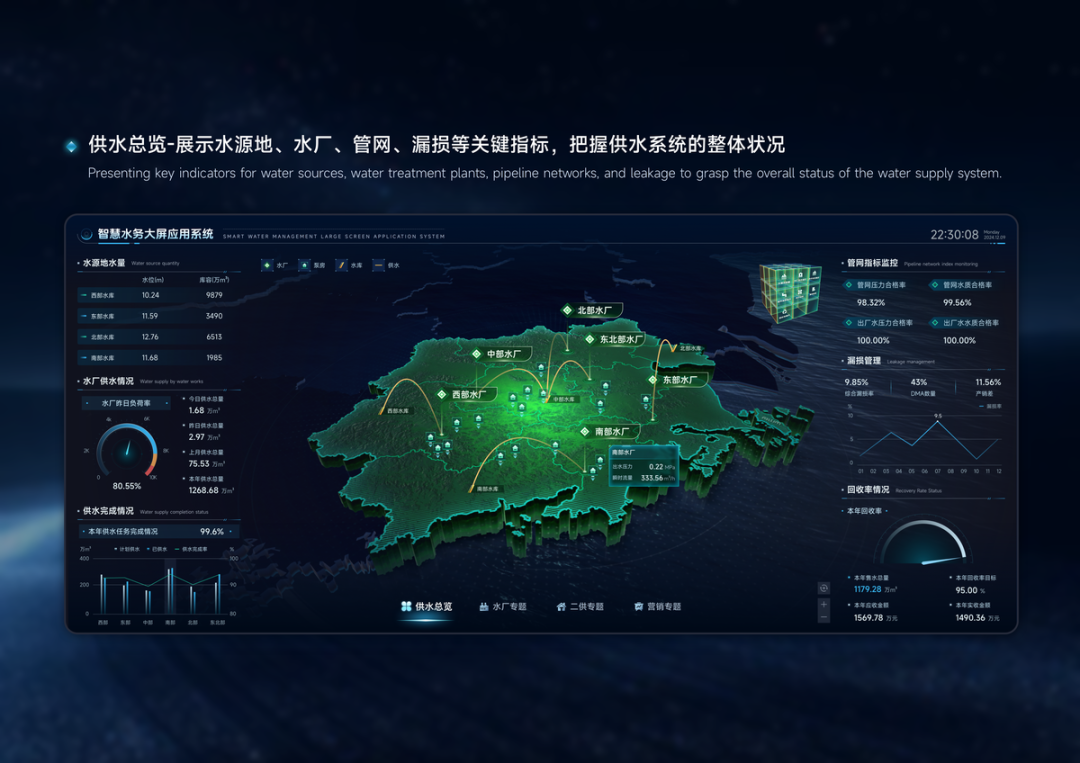Click the 99.6% supply completion progress bar
The image size is (1080, 763).
tap(155, 531)
